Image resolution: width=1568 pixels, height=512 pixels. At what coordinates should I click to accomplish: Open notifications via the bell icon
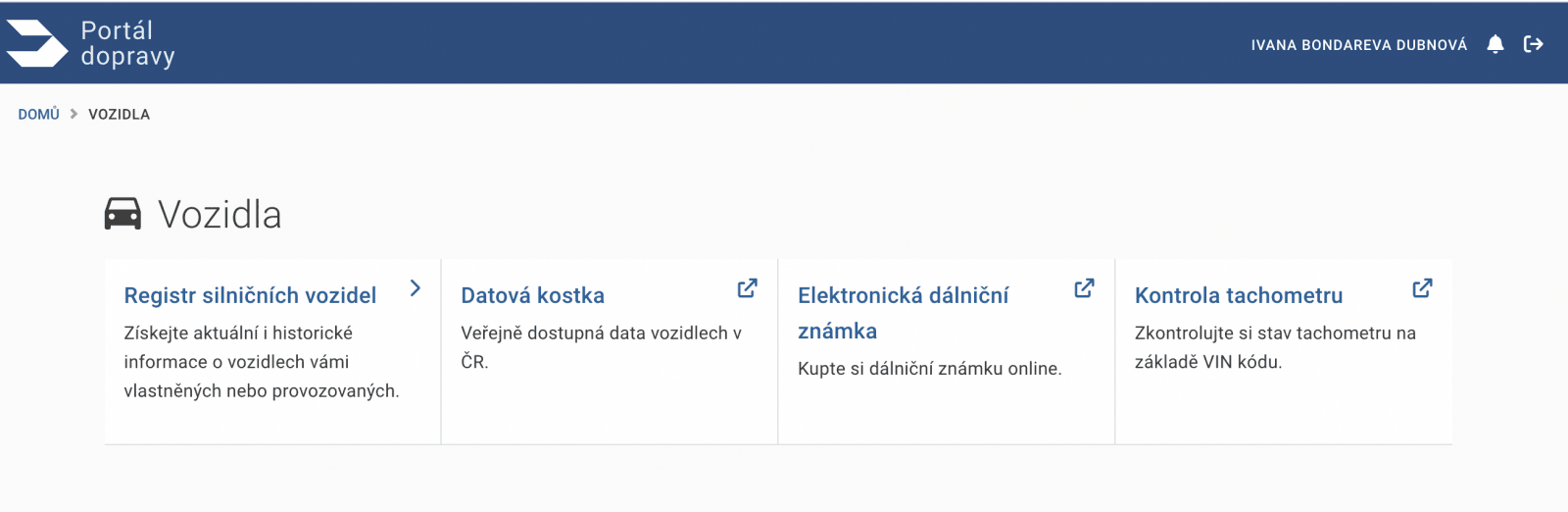(x=1495, y=44)
